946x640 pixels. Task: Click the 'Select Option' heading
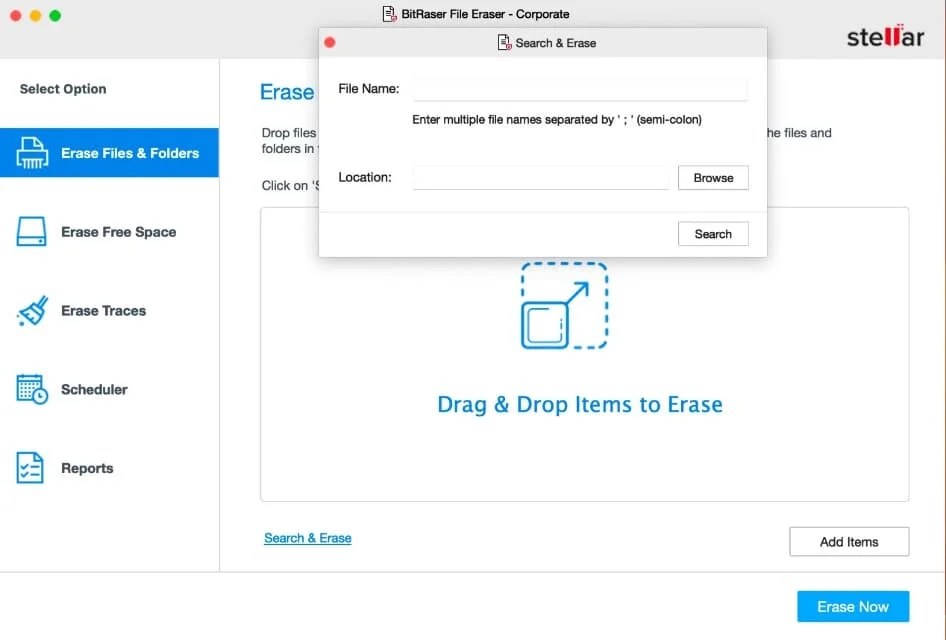63,89
